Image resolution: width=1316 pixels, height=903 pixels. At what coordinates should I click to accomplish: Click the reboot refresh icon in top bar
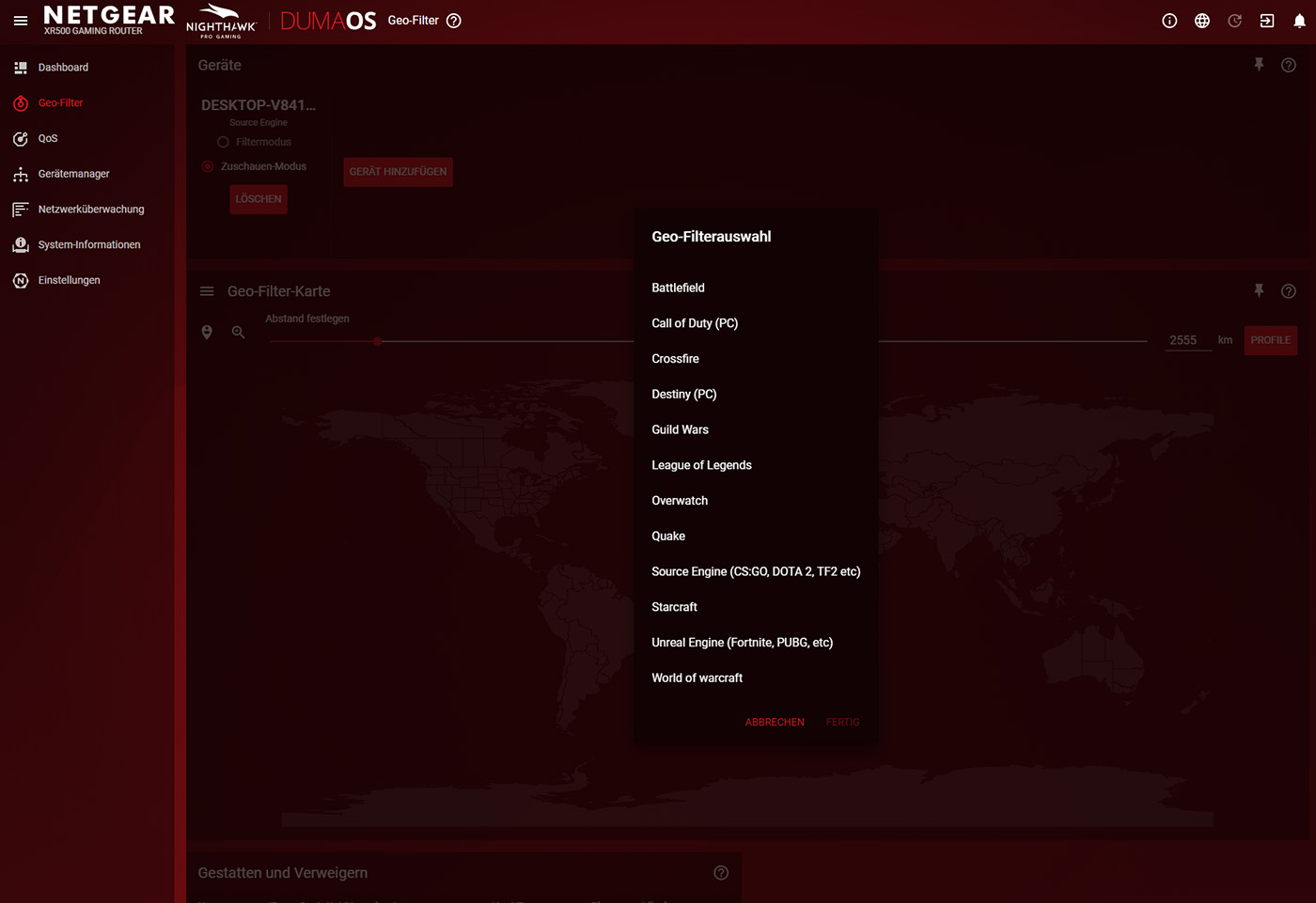[x=1235, y=21]
